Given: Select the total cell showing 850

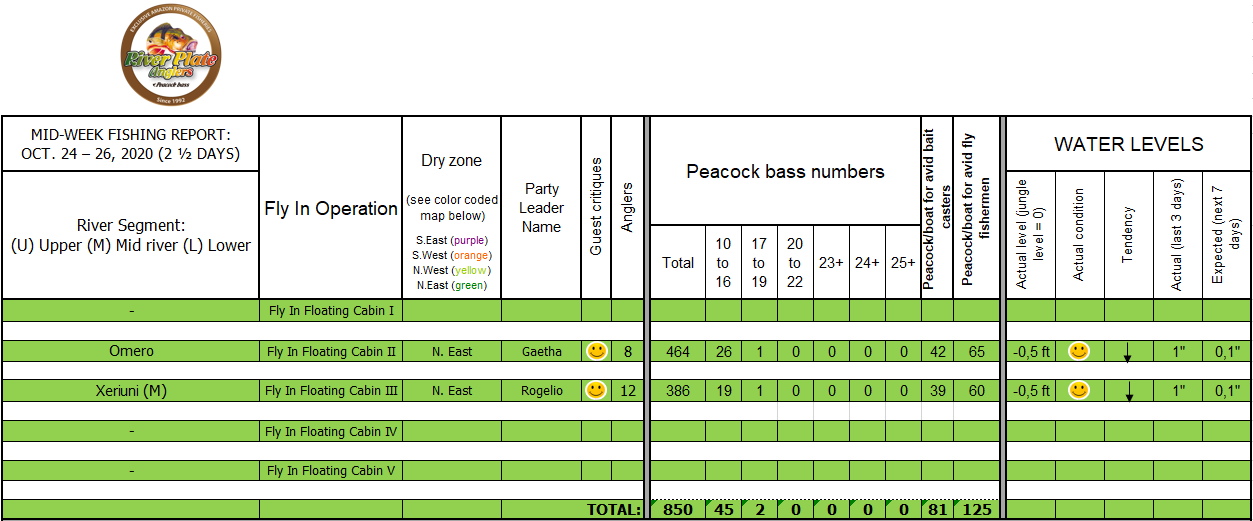Looking at the screenshot, I should pyautogui.click(x=678, y=510).
